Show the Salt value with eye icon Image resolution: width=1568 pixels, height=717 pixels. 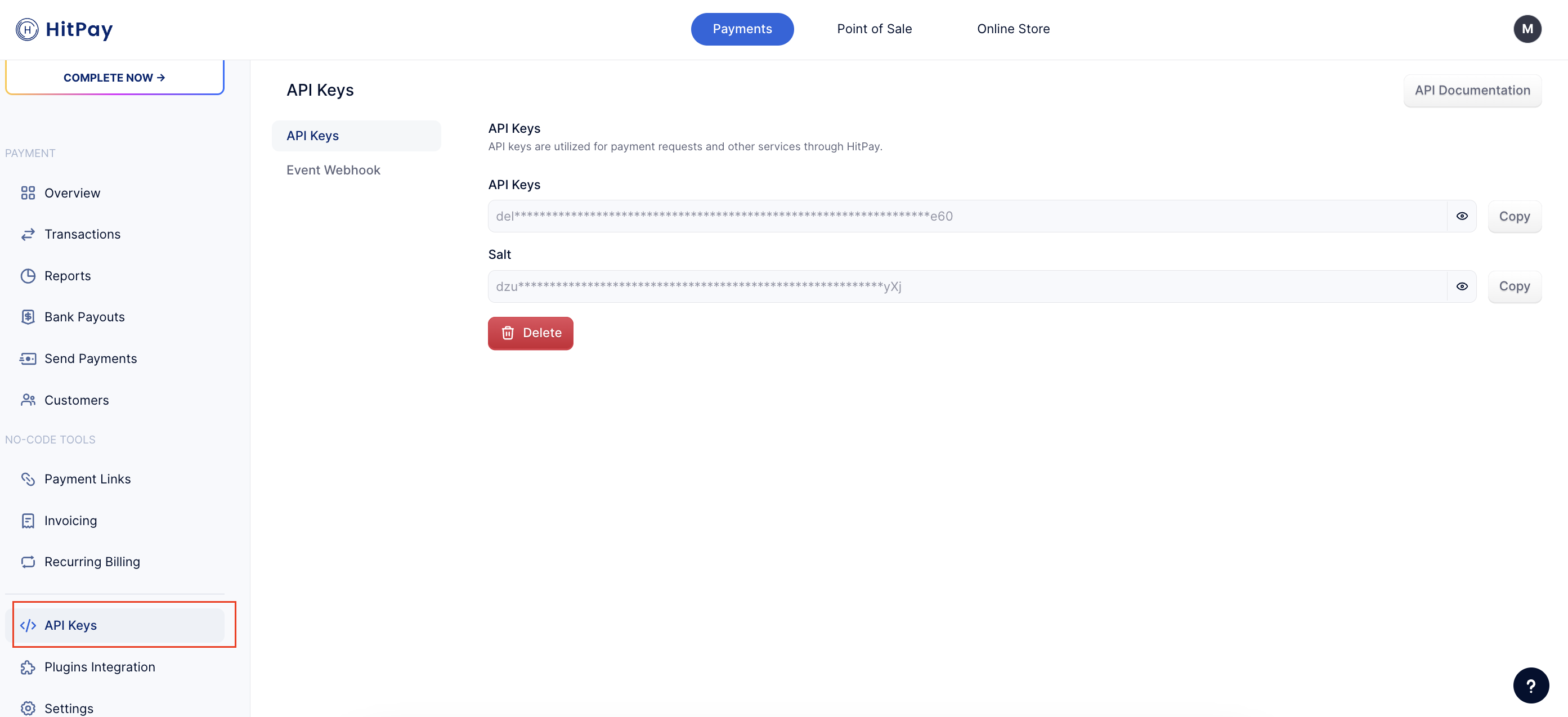coord(1462,286)
